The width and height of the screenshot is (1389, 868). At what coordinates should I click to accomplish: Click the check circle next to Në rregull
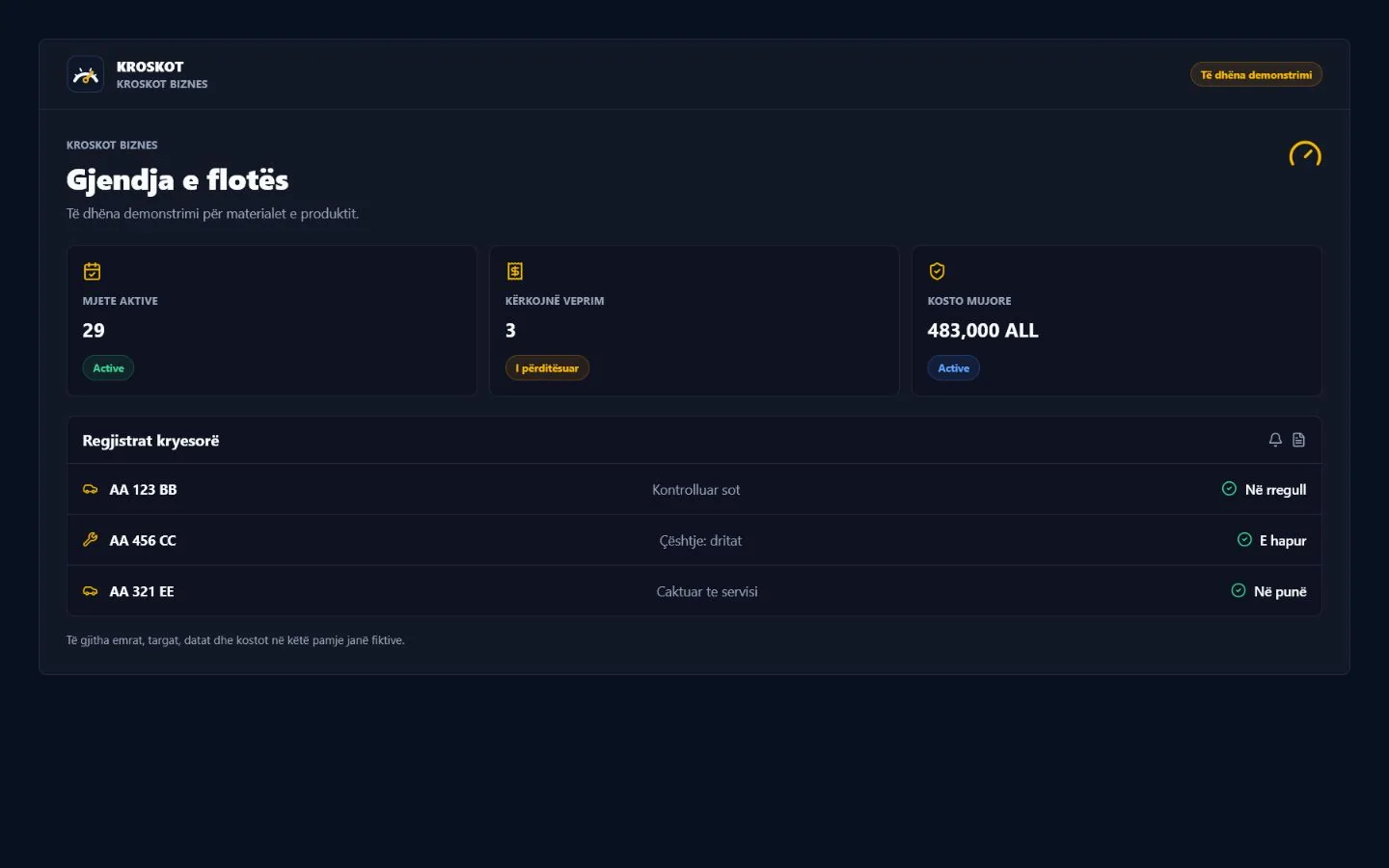[1229, 489]
